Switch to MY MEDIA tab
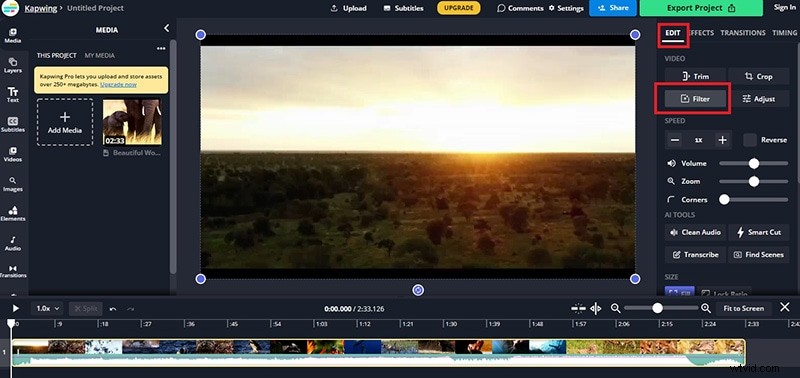Screen dimensions: 800x378 coord(99,56)
